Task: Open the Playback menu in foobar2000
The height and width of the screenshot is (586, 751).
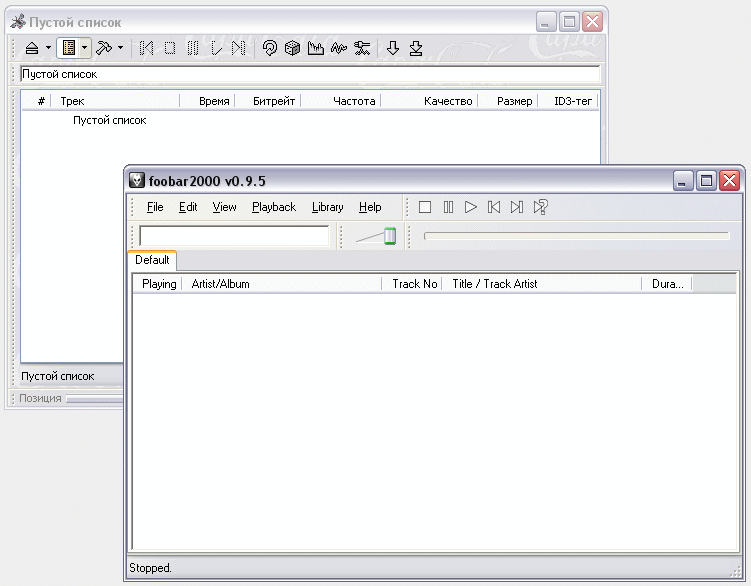Action: (x=274, y=207)
